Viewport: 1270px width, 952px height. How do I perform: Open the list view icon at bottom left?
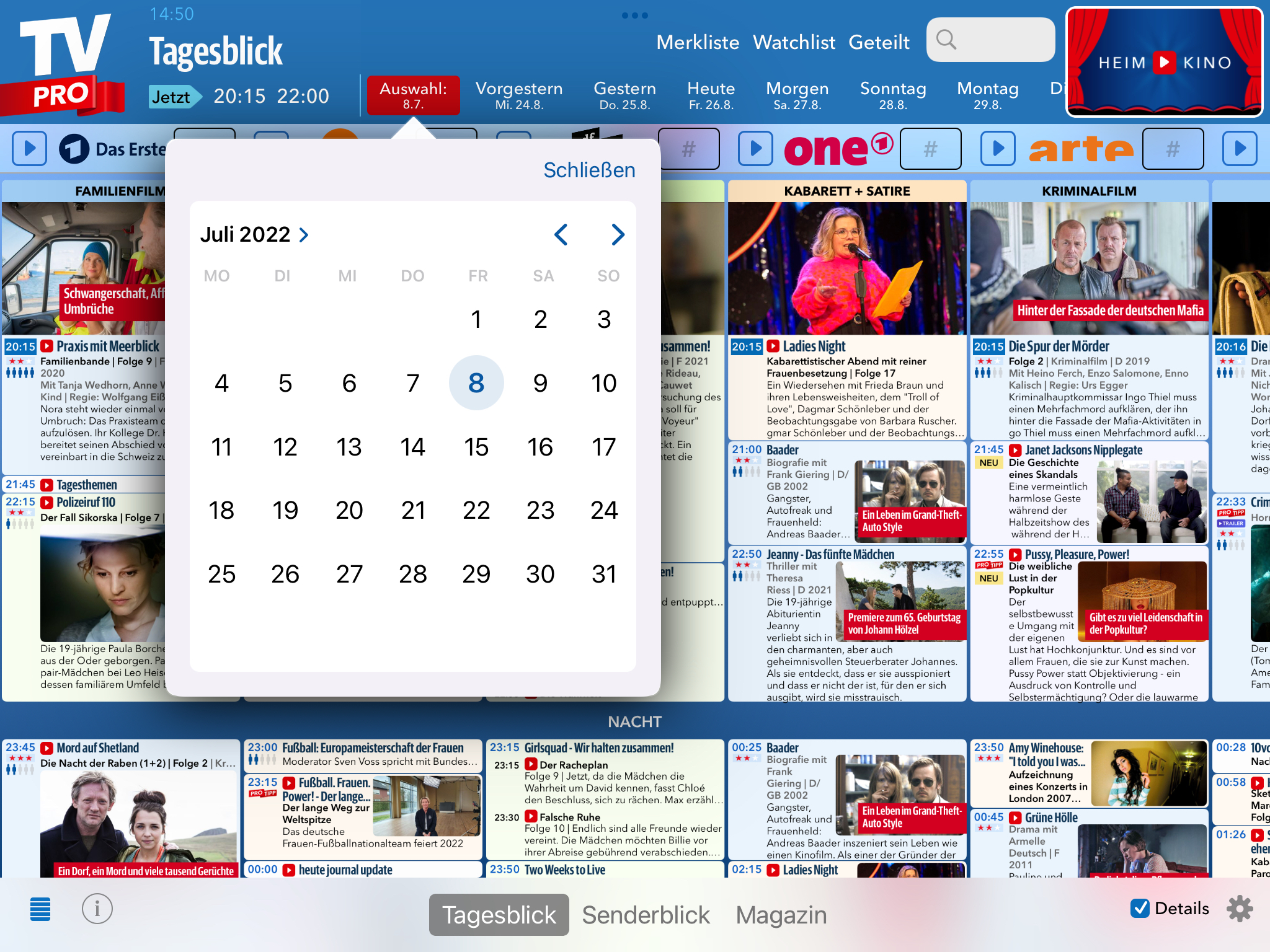[40, 909]
